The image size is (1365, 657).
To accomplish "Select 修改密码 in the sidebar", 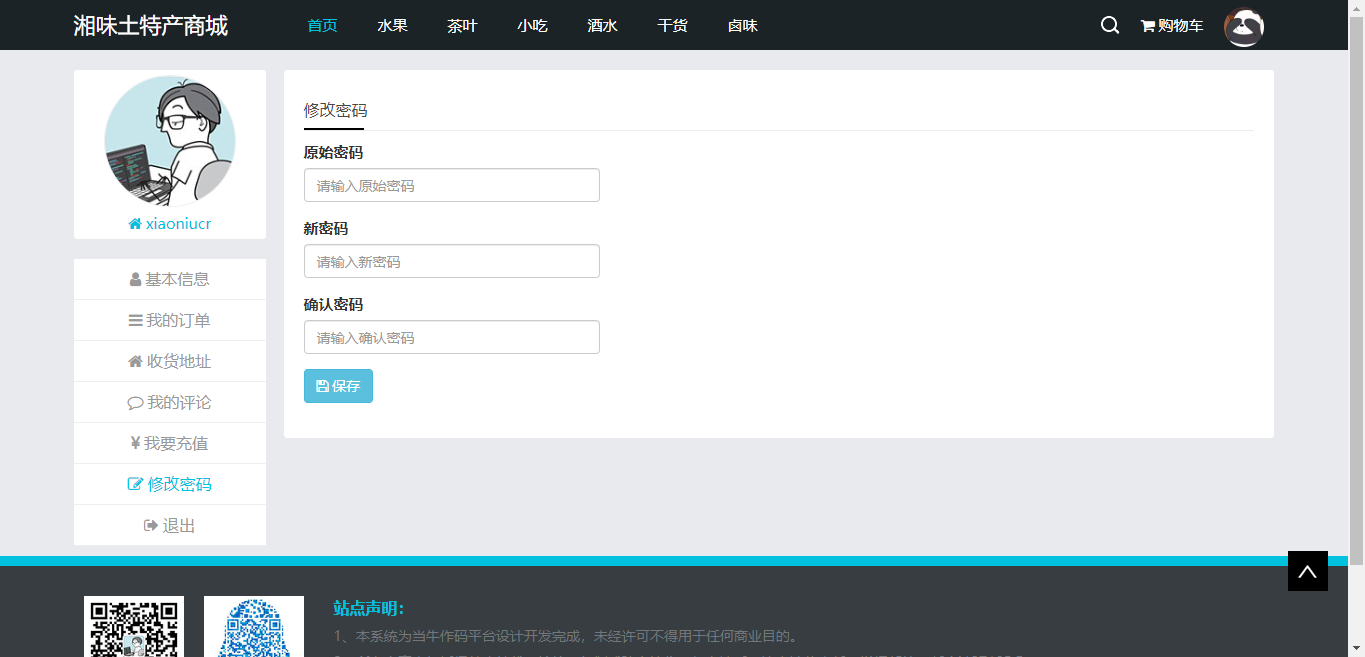I will pos(170,484).
